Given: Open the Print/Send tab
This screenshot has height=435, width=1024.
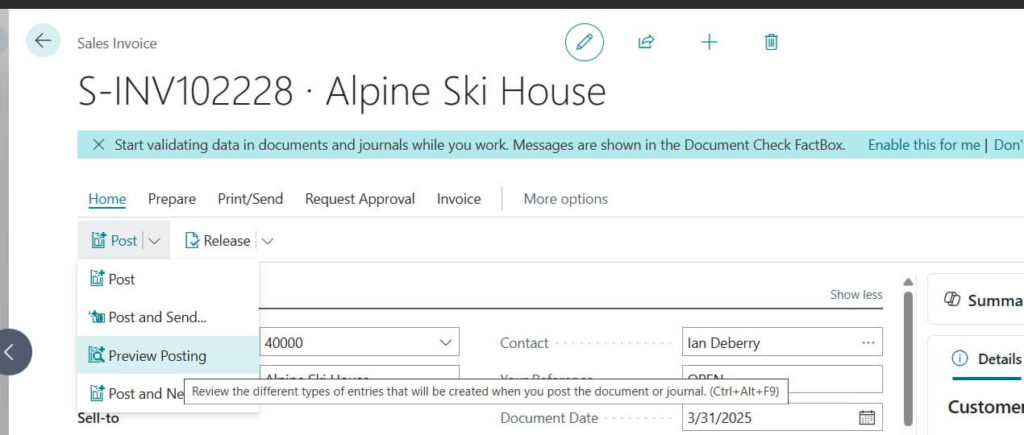Looking at the screenshot, I should coord(250,199).
